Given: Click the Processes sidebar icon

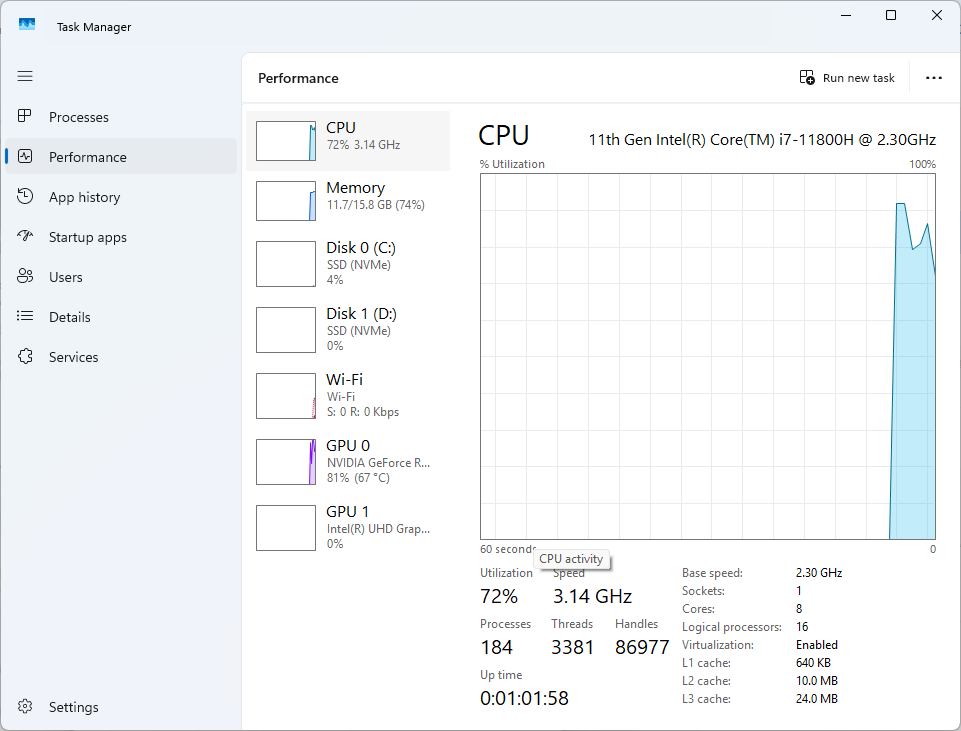Looking at the screenshot, I should [x=25, y=116].
